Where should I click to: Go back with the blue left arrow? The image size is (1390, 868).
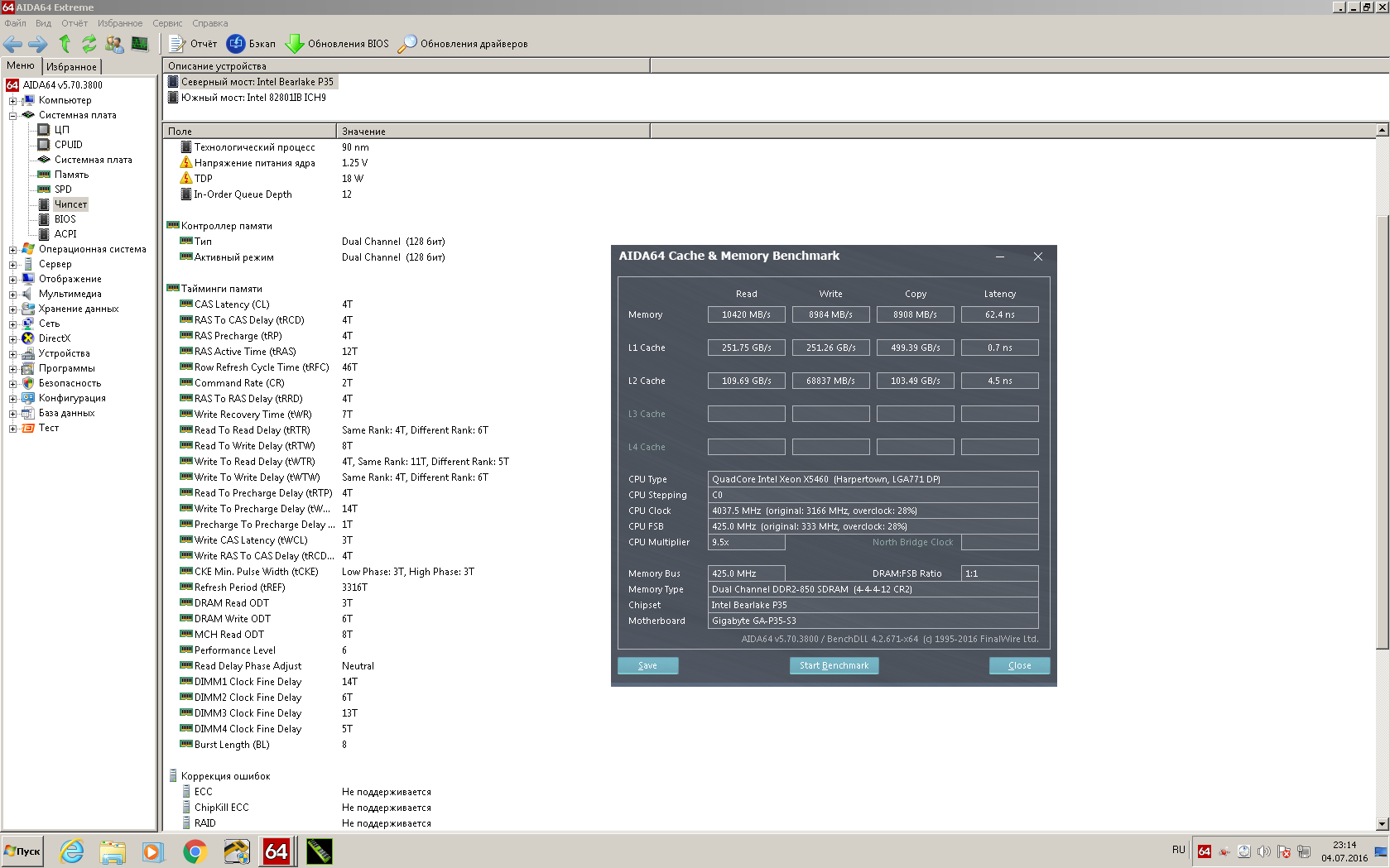13,44
